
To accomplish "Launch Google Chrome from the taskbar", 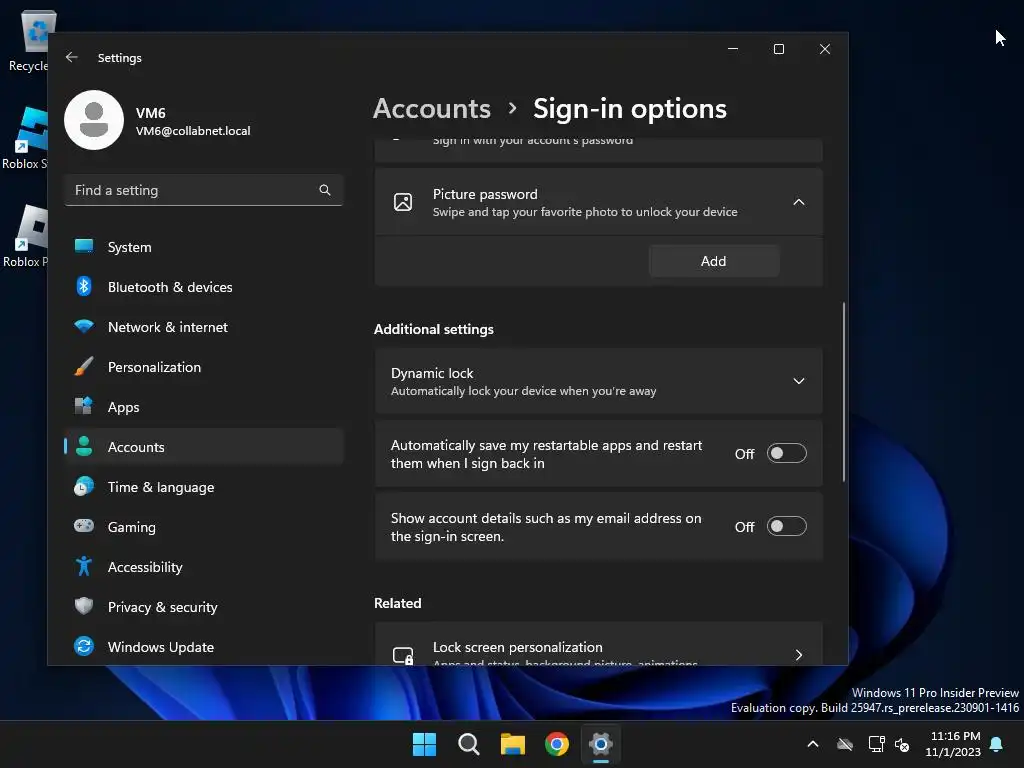I will point(557,744).
